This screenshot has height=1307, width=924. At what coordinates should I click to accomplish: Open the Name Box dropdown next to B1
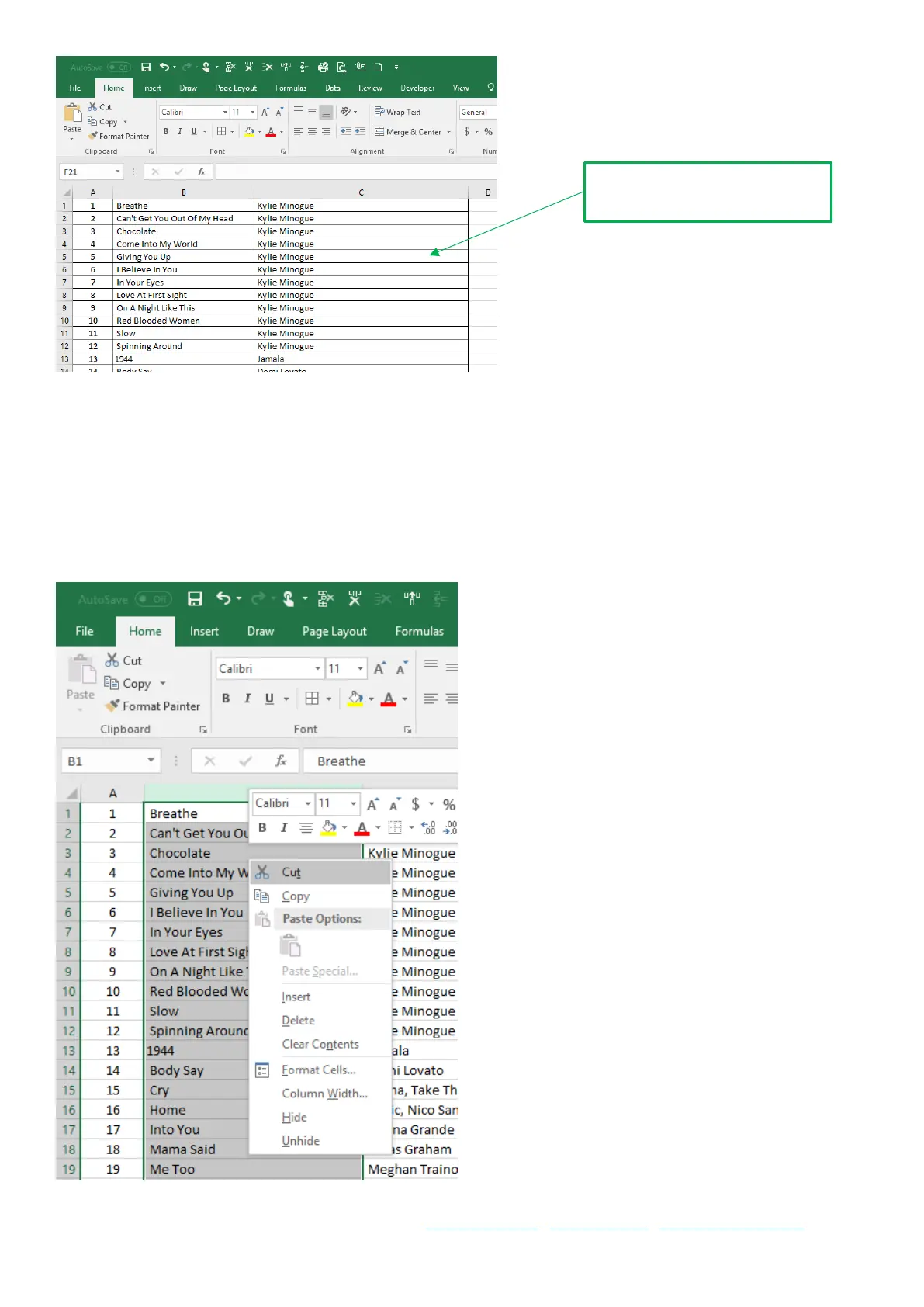coord(151,761)
